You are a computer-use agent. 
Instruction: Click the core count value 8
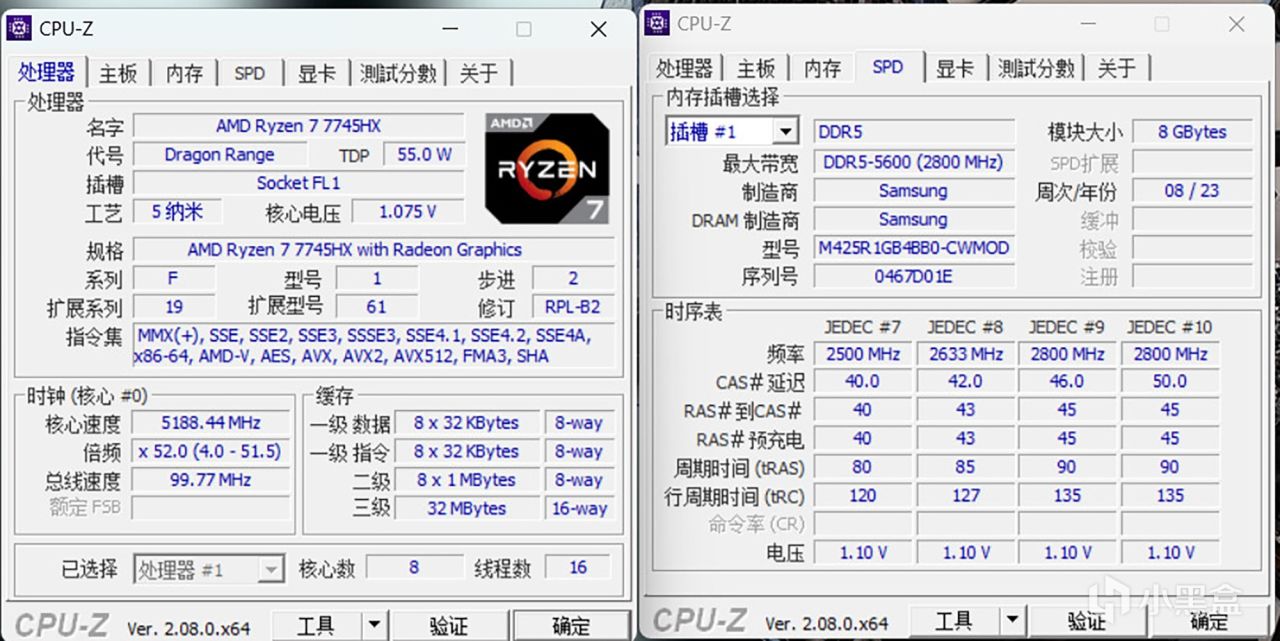click(x=414, y=567)
